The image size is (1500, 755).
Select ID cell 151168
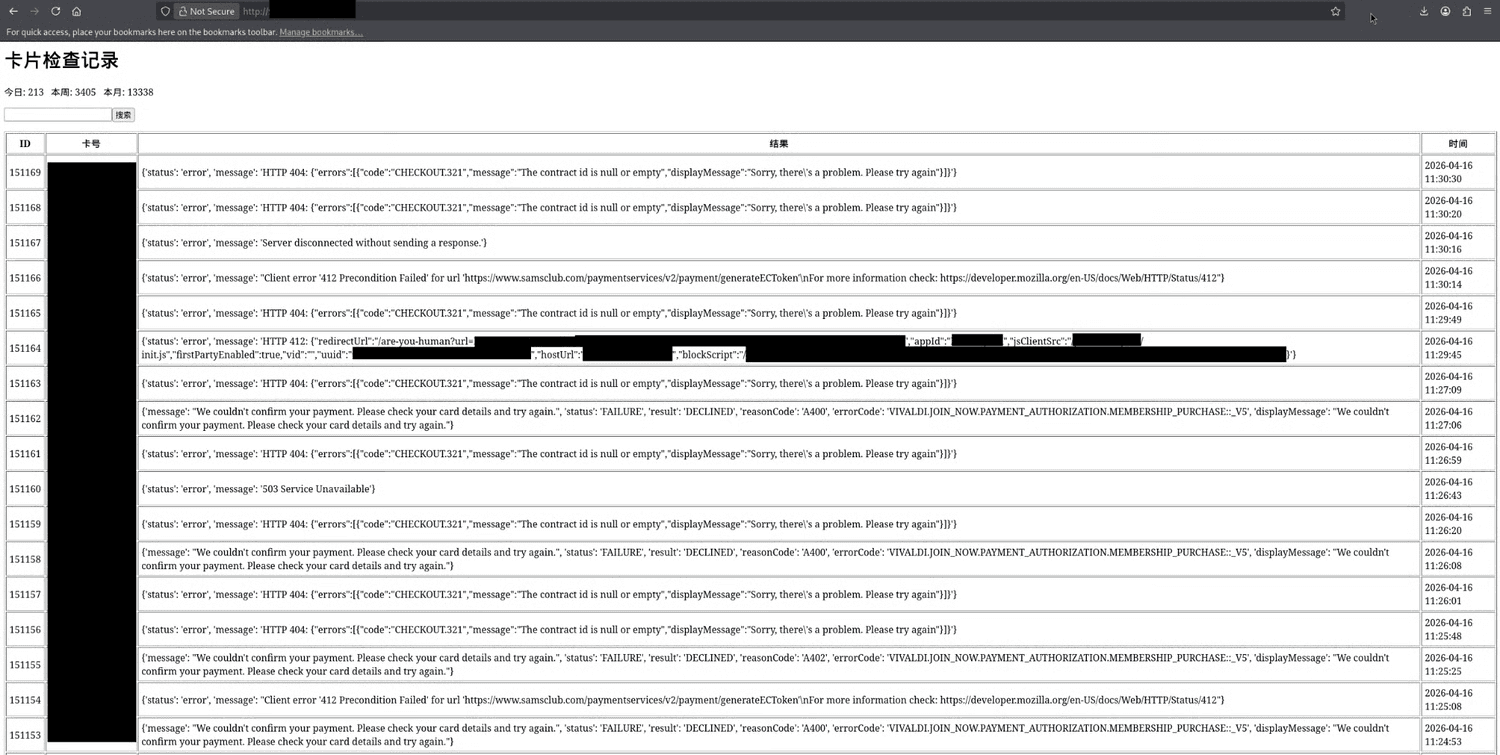25,208
